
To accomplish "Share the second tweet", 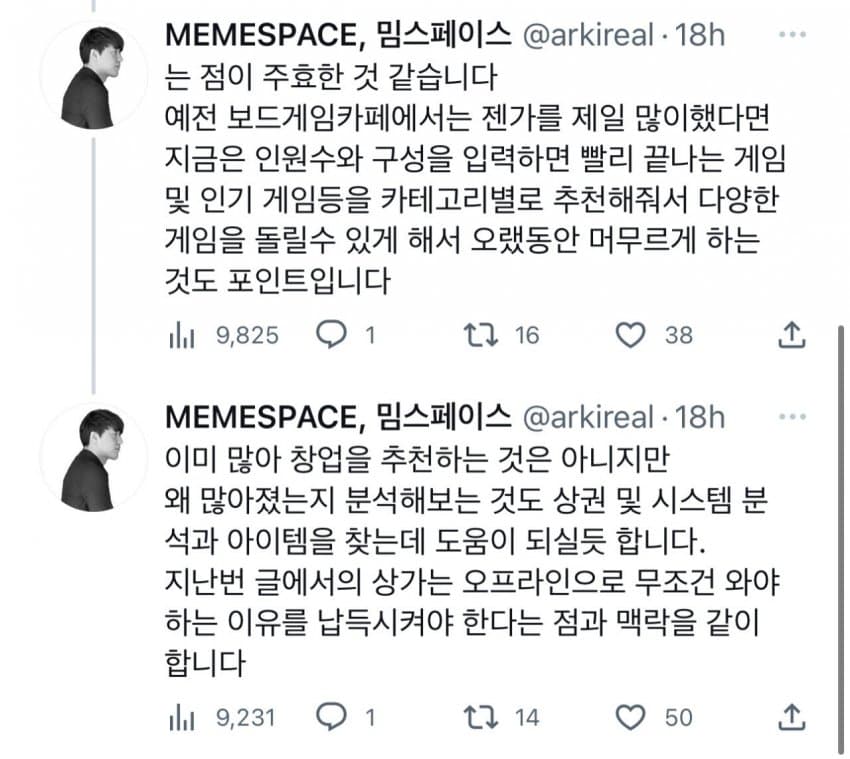I will tap(792, 716).
